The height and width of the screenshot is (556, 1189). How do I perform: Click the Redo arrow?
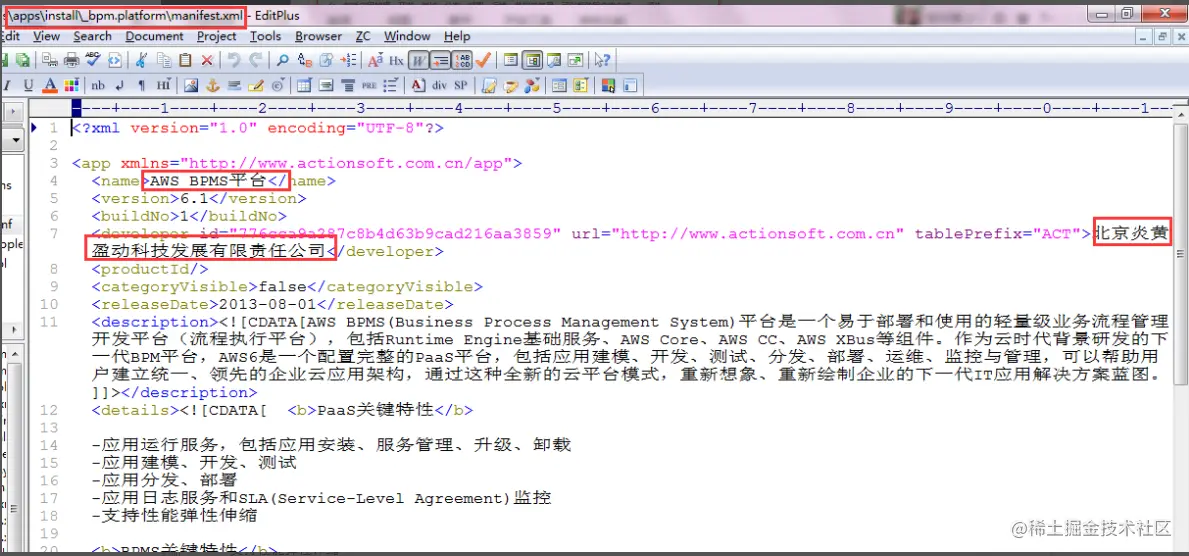(256, 61)
